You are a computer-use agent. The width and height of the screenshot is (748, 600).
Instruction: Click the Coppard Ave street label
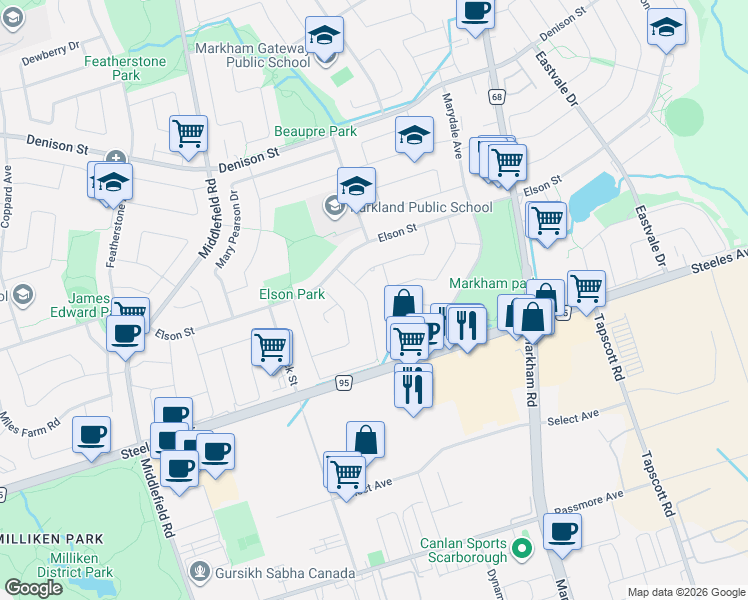pos(6,197)
